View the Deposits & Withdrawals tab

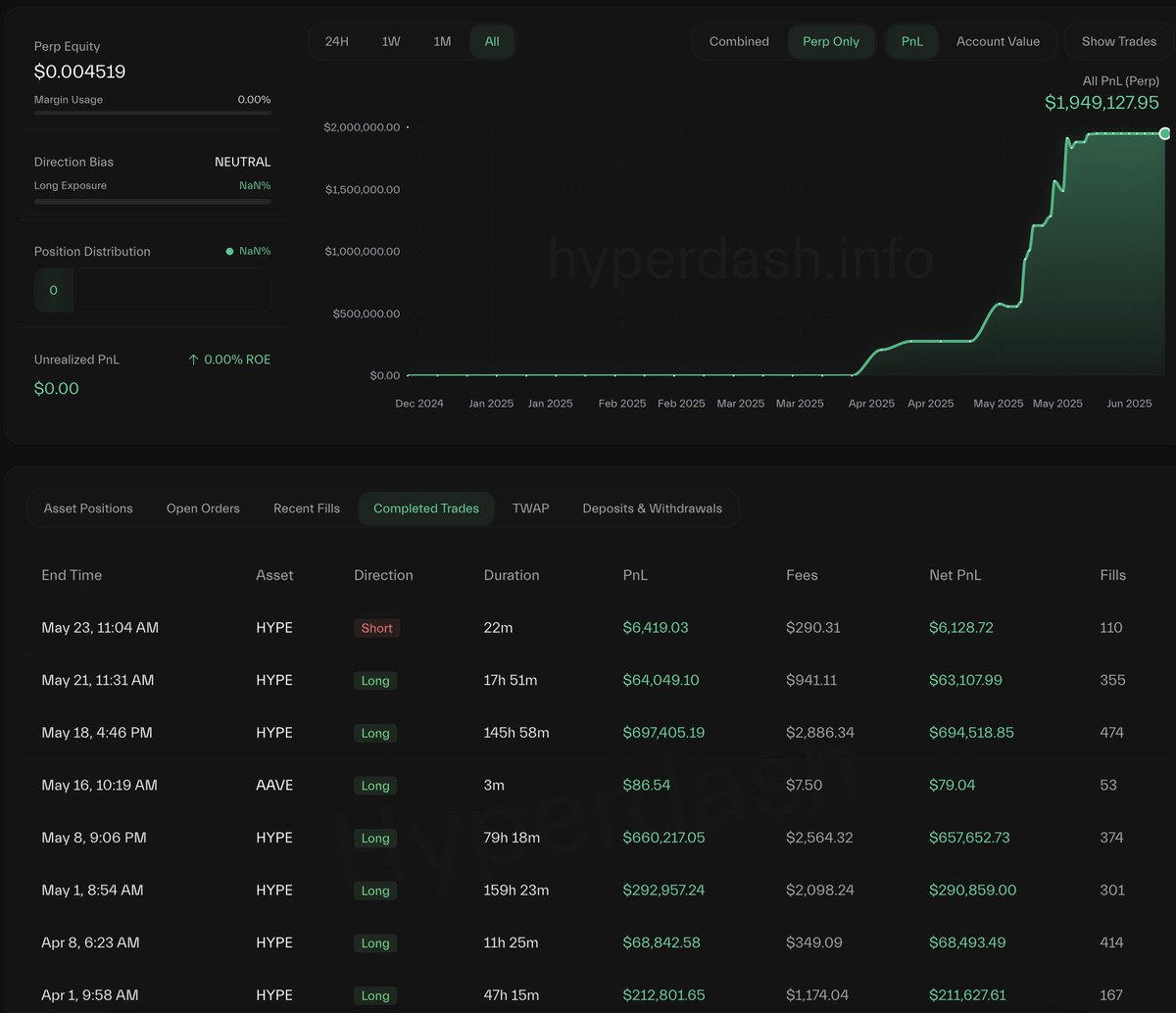tap(652, 508)
